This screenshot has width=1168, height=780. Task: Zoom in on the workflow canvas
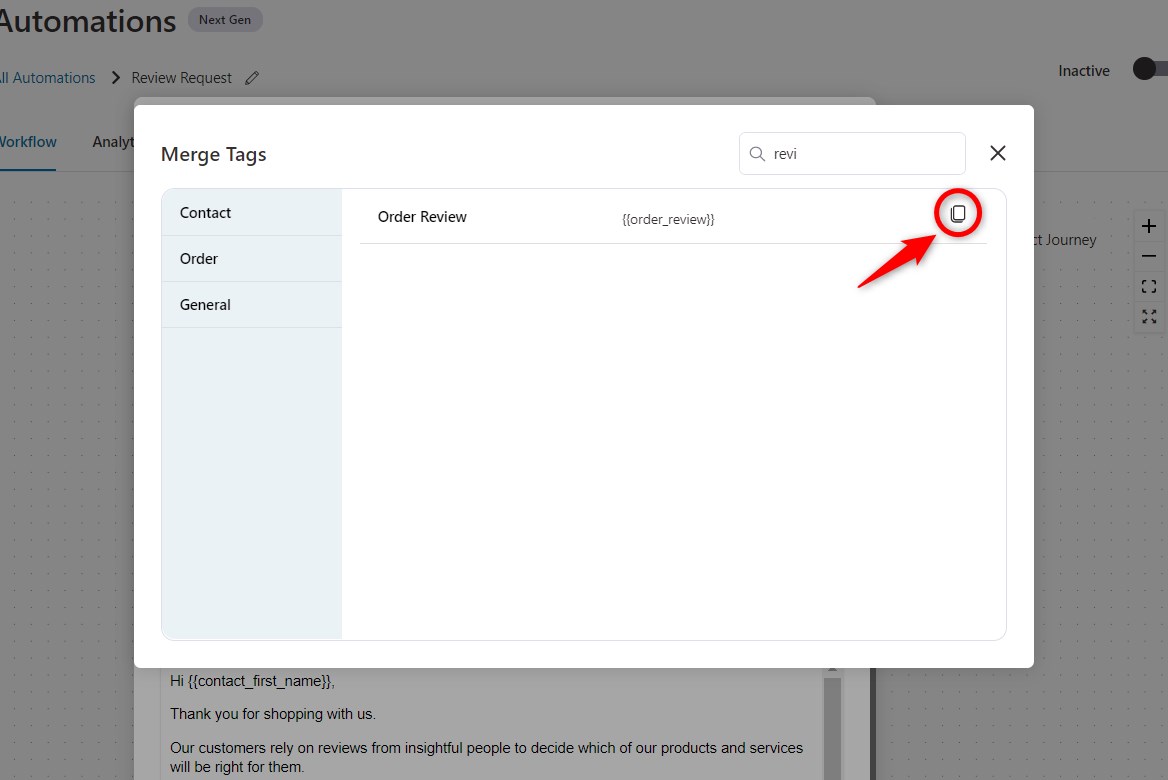click(x=1148, y=226)
